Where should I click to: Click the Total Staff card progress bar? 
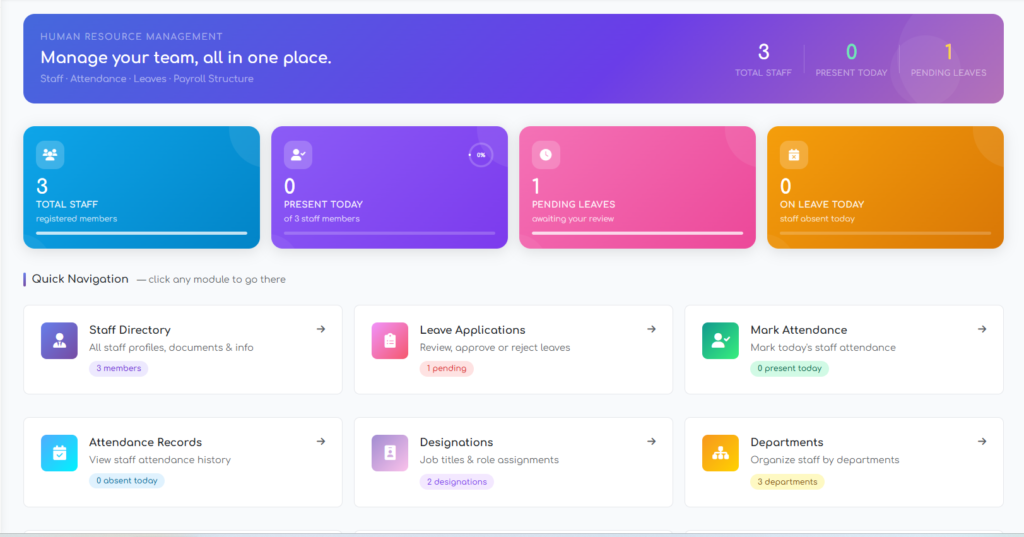click(x=142, y=233)
